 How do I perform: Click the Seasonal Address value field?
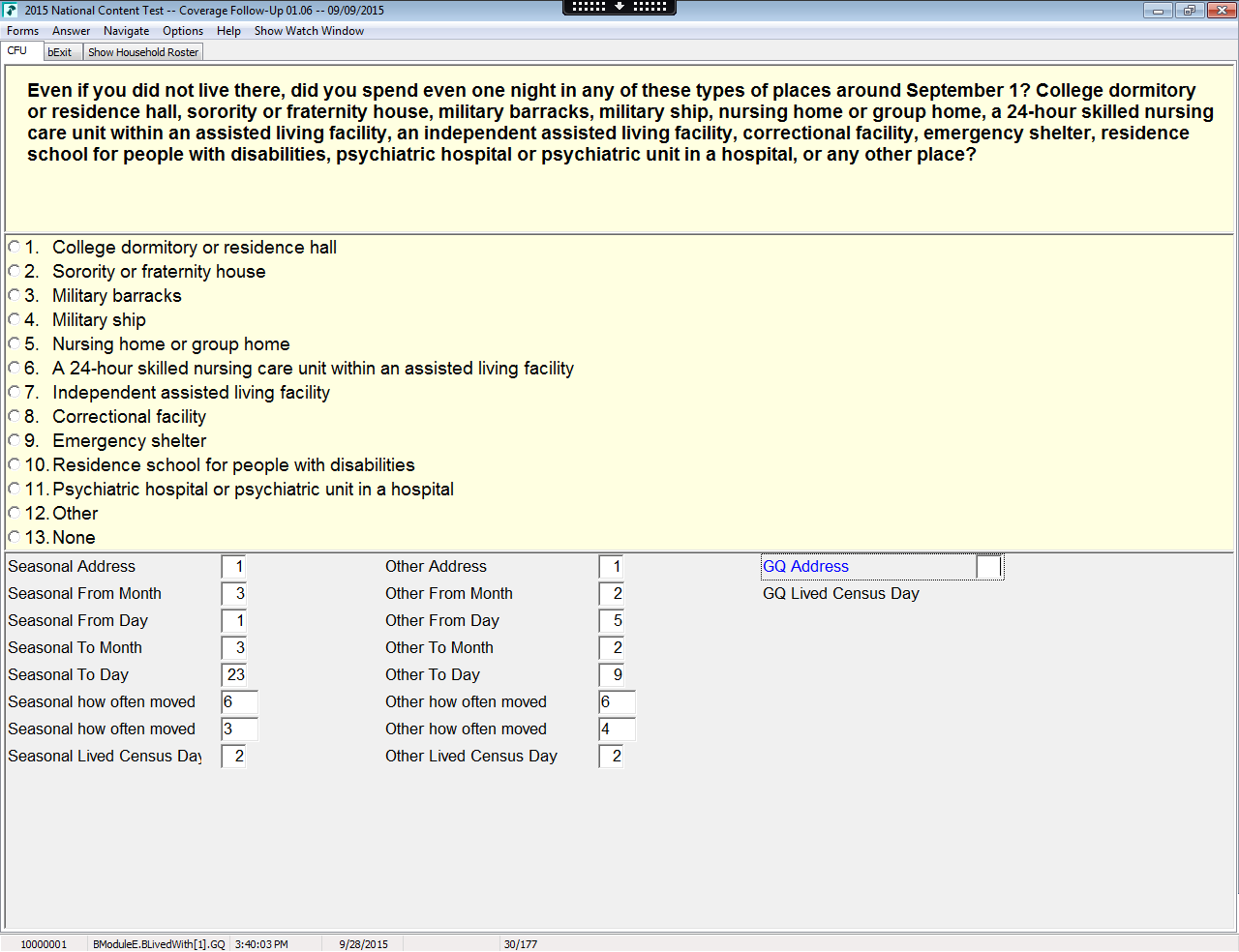point(233,567)
